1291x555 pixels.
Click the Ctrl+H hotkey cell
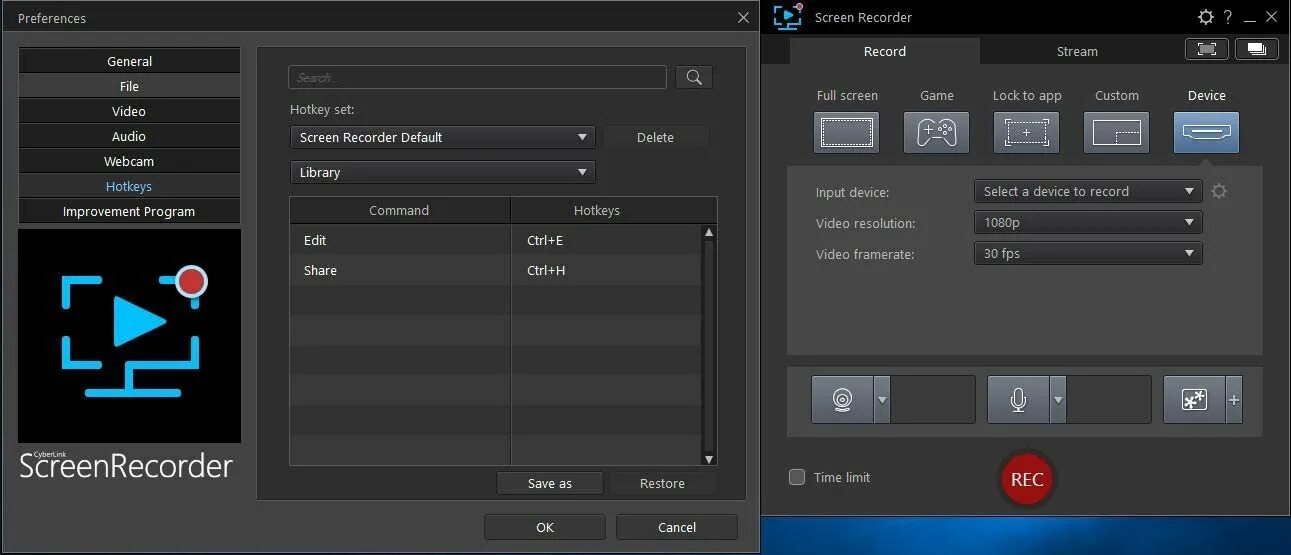(606, 270)
